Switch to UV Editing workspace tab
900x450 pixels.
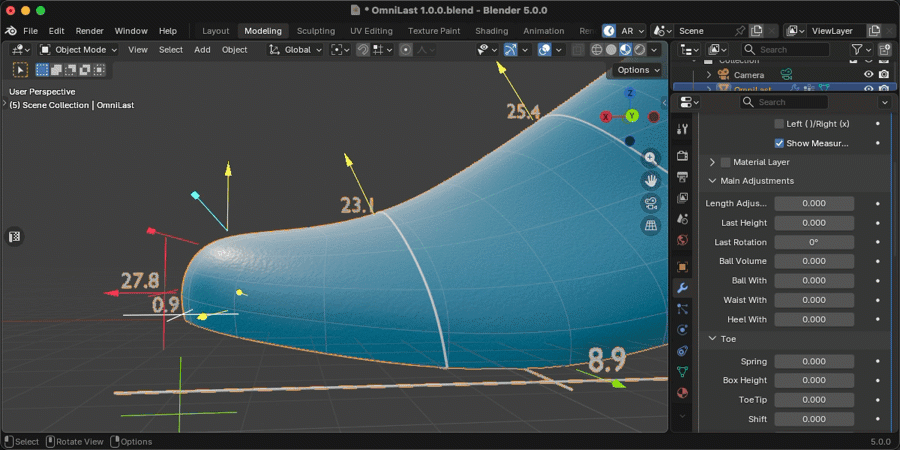371,31
